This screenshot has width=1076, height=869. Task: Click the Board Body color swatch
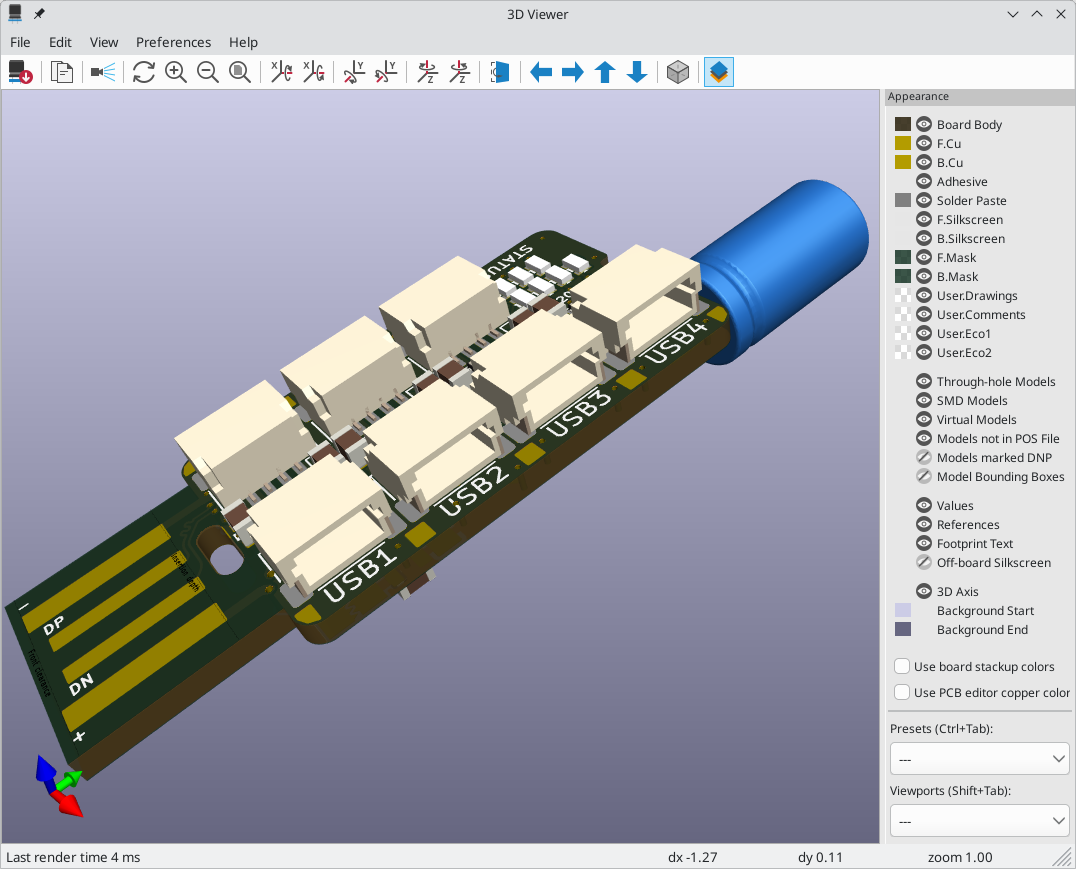tap(903, 125)
